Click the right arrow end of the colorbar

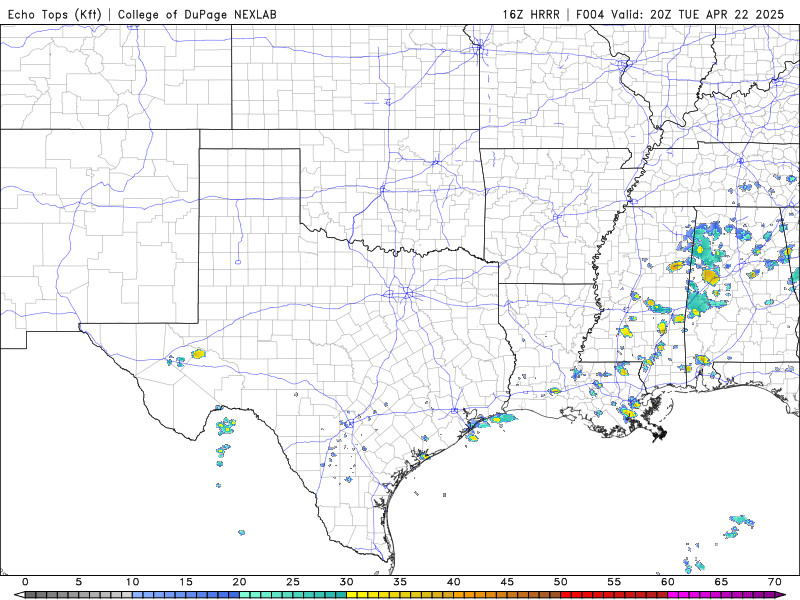[x=781, y=595]
